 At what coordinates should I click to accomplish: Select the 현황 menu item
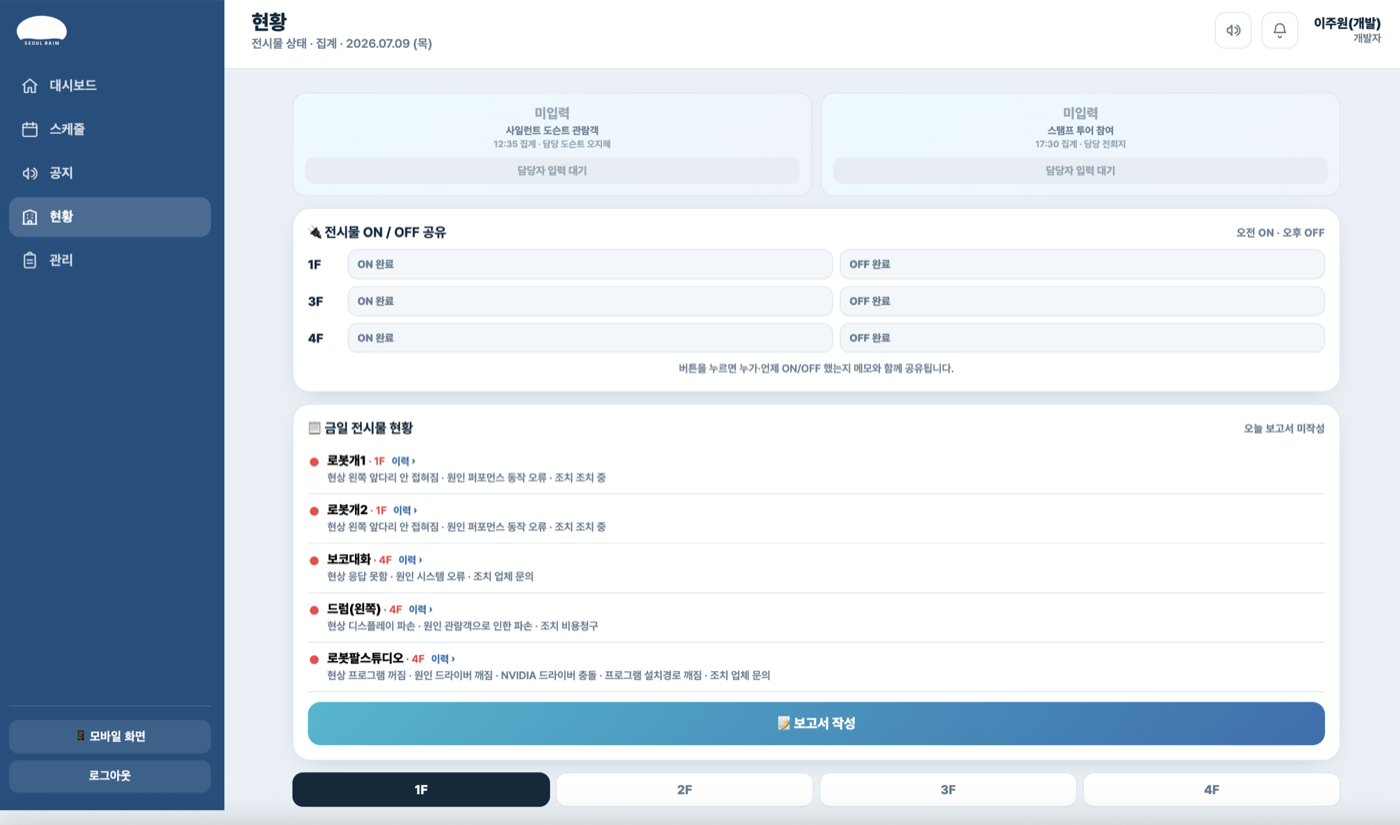tap(110, 217)
